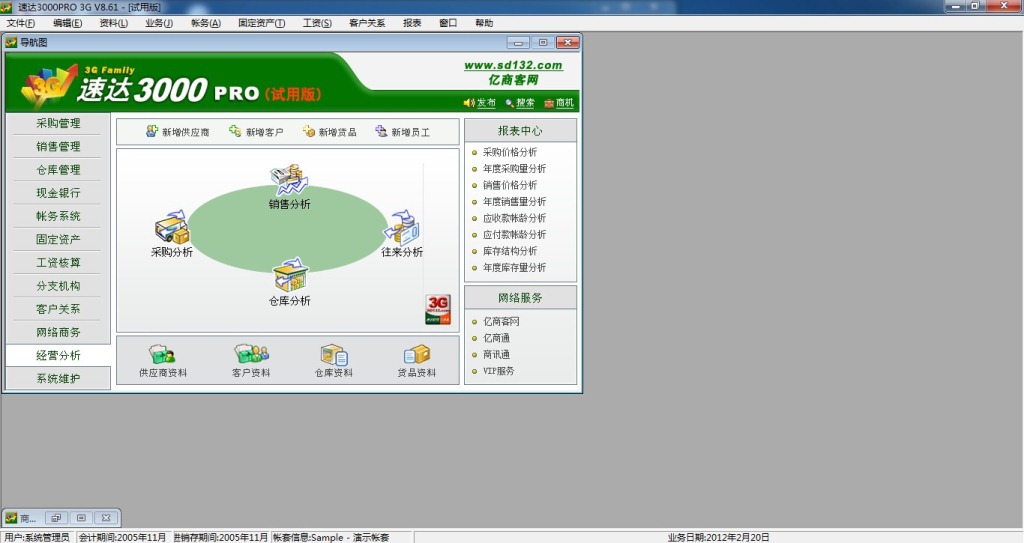
Task: Open 仓库资料 warehouse data icon
Action: [x=333, y=361]
